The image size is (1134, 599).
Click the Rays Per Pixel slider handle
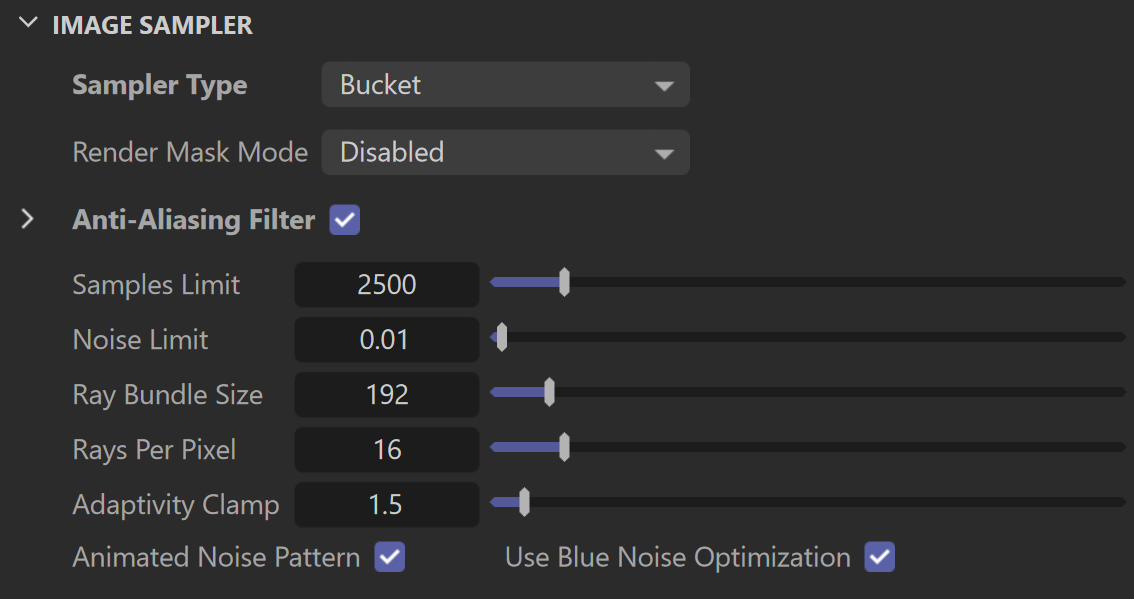(564, 447)
